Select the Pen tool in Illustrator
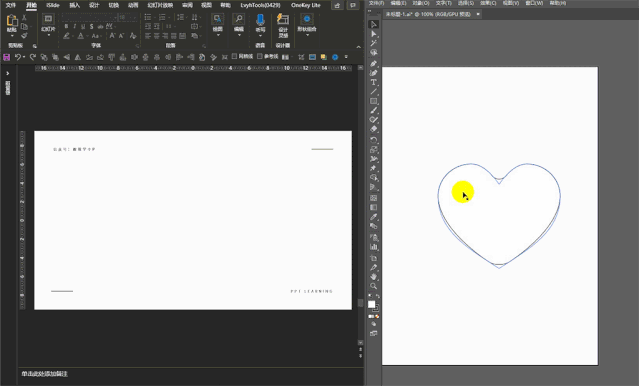The image size is (639, 386). click(373, 63)
